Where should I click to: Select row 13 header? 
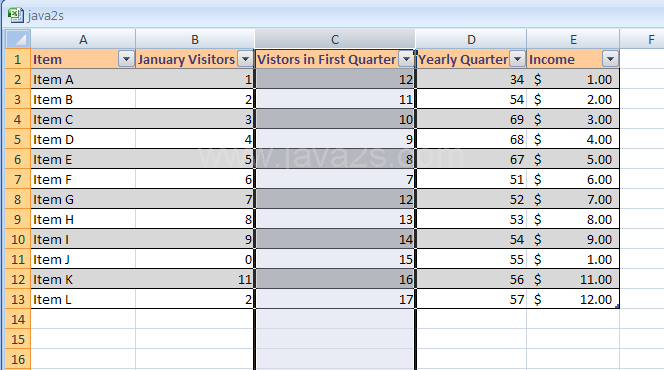pyautogui.click(x=18, y=299)
